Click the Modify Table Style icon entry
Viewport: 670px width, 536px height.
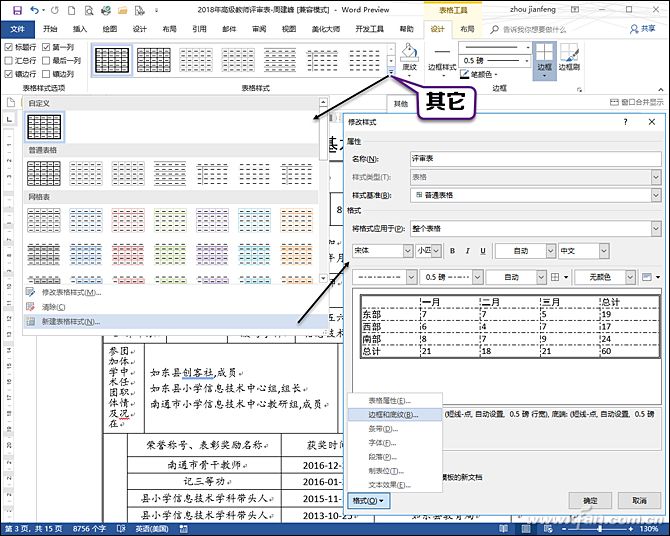[x=30, y=292]
